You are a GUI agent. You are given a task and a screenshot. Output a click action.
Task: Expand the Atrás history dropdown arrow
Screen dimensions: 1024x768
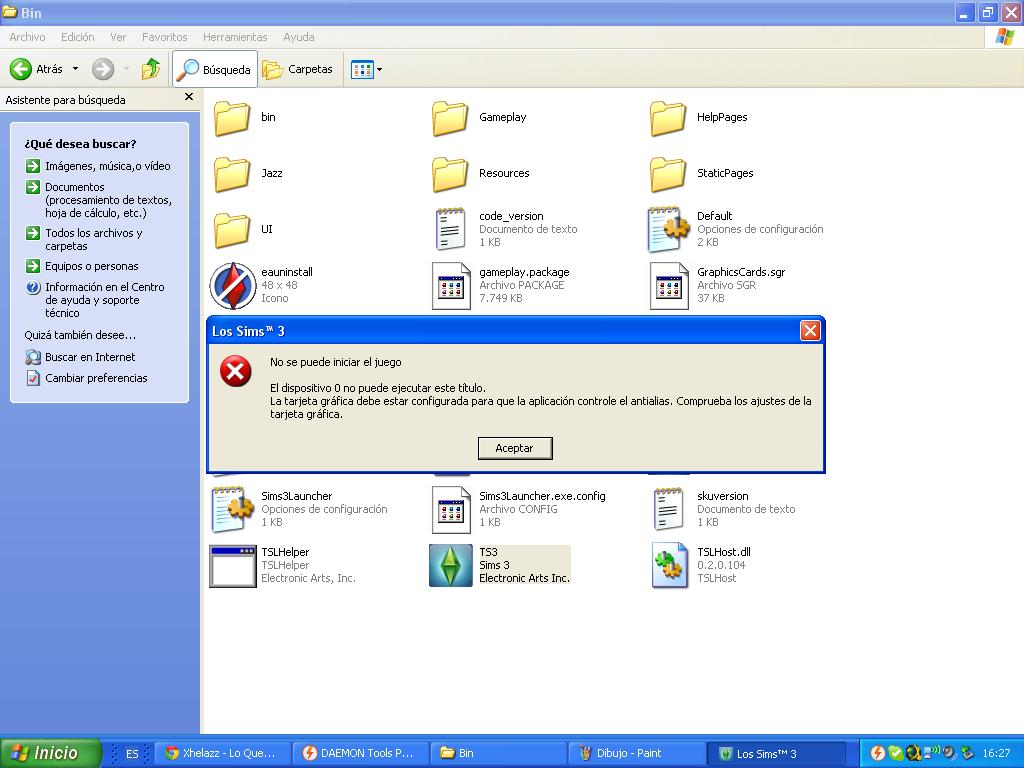click(75, 69)
